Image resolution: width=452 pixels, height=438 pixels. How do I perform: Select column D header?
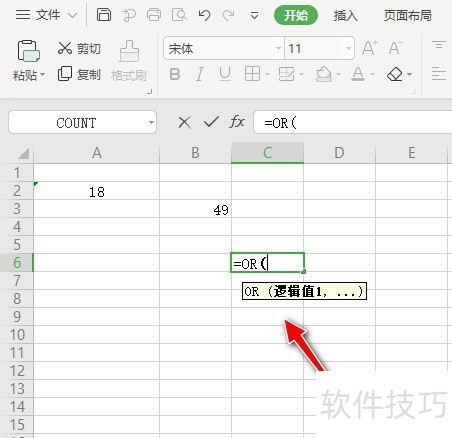339,153
